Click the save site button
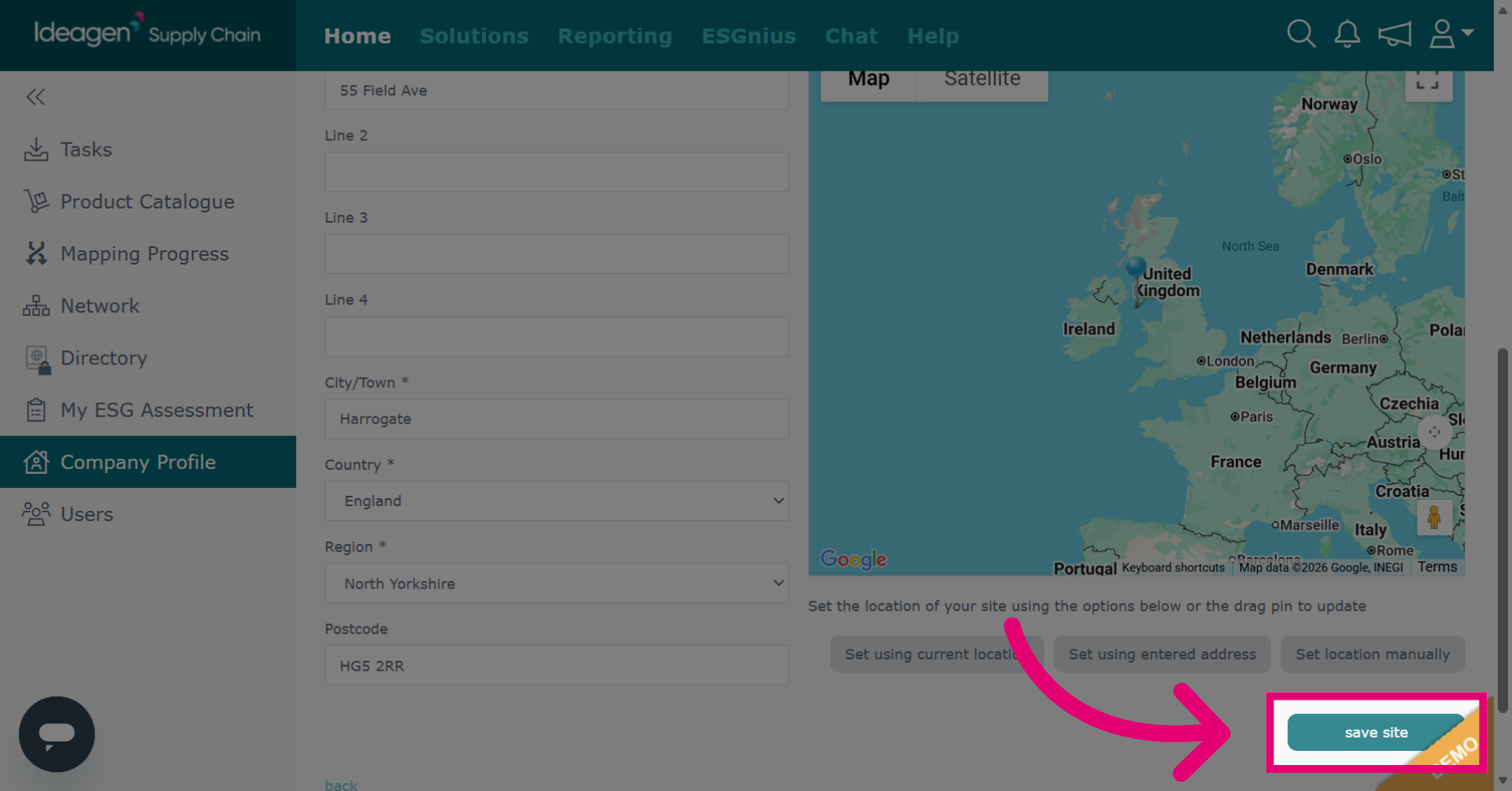The image size is (1512, 791). click(1376, 732)
